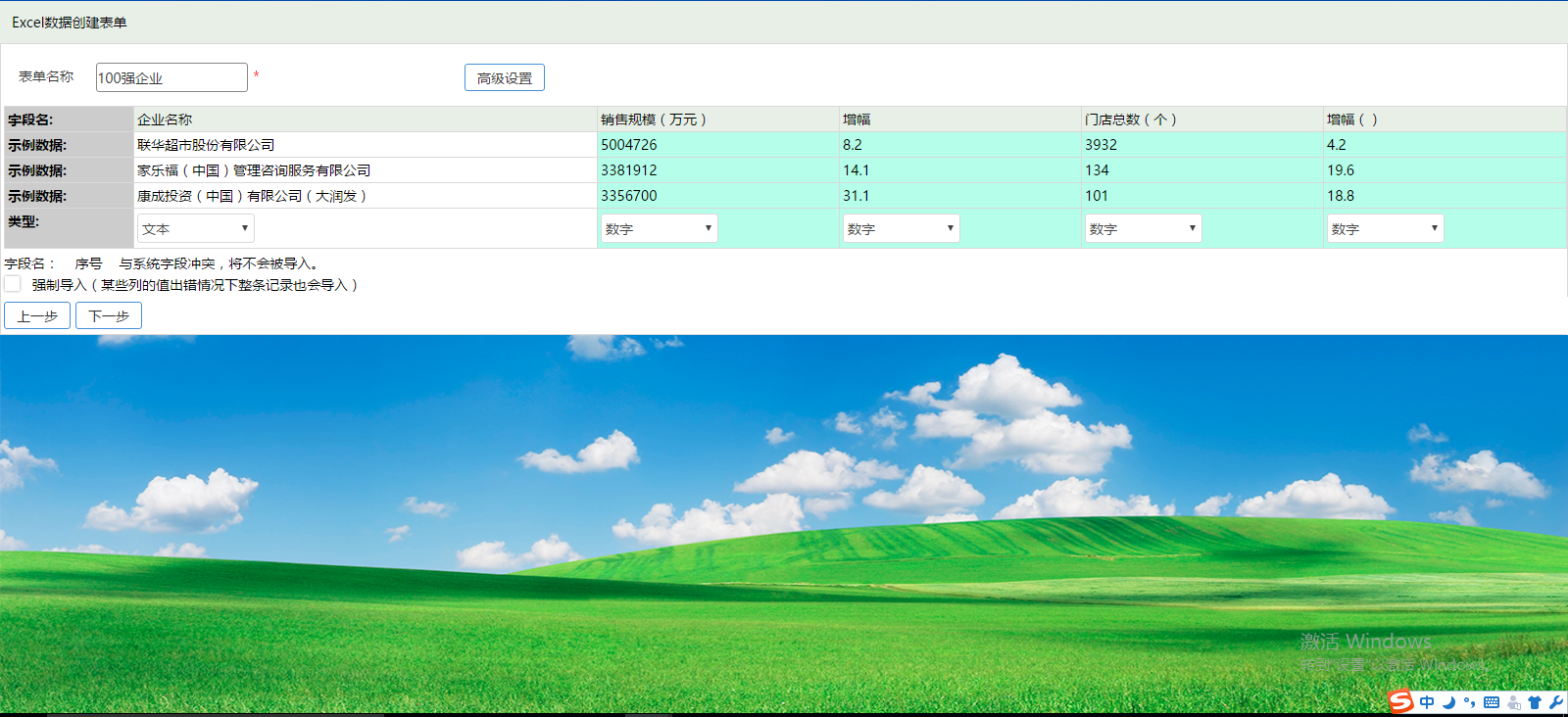The image size is (1568, 717).
Task: Open type dropdown for 门店总数(个) column
Action: [x=1143, y=228]
